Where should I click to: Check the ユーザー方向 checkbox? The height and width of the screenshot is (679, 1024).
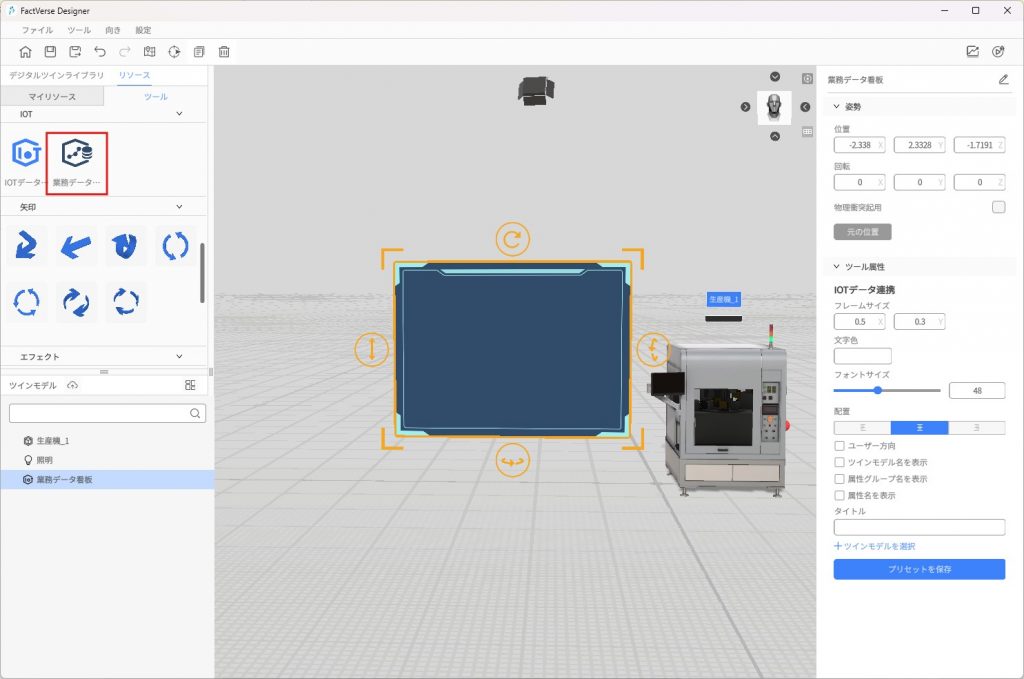(840, 446)
